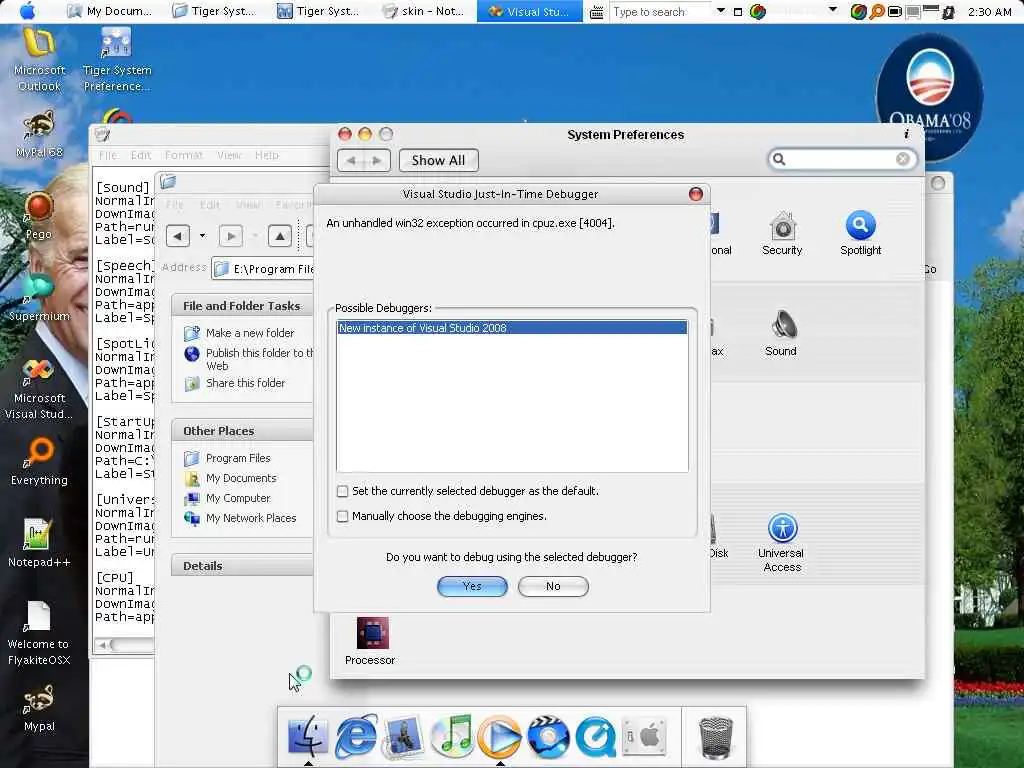The width and height of the screenshot is (1024, 768).
Task: Open iTunes music icon in dock
Action: click(x=452, y=736)
